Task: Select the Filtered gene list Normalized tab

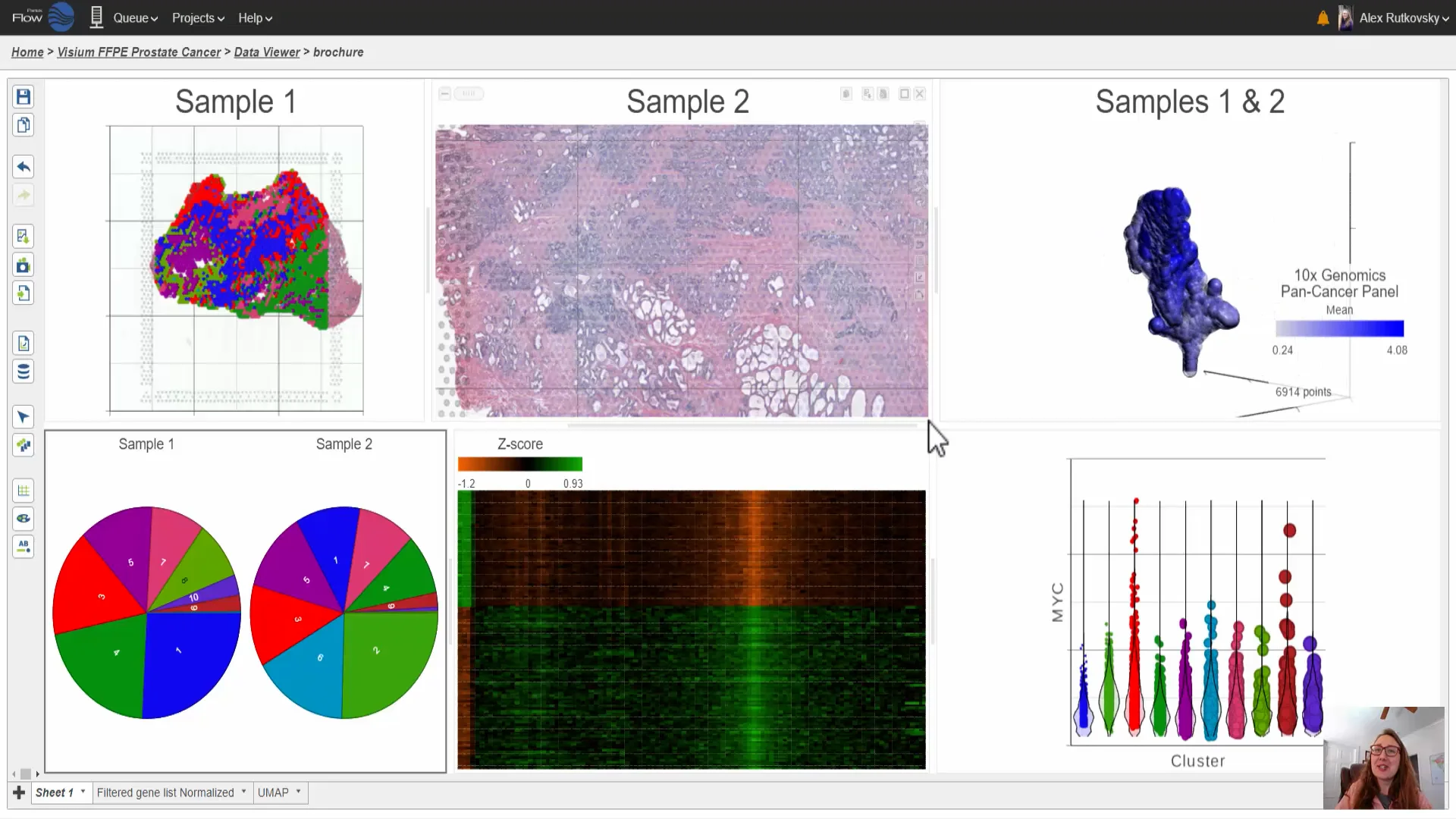Action: point(165,792)
